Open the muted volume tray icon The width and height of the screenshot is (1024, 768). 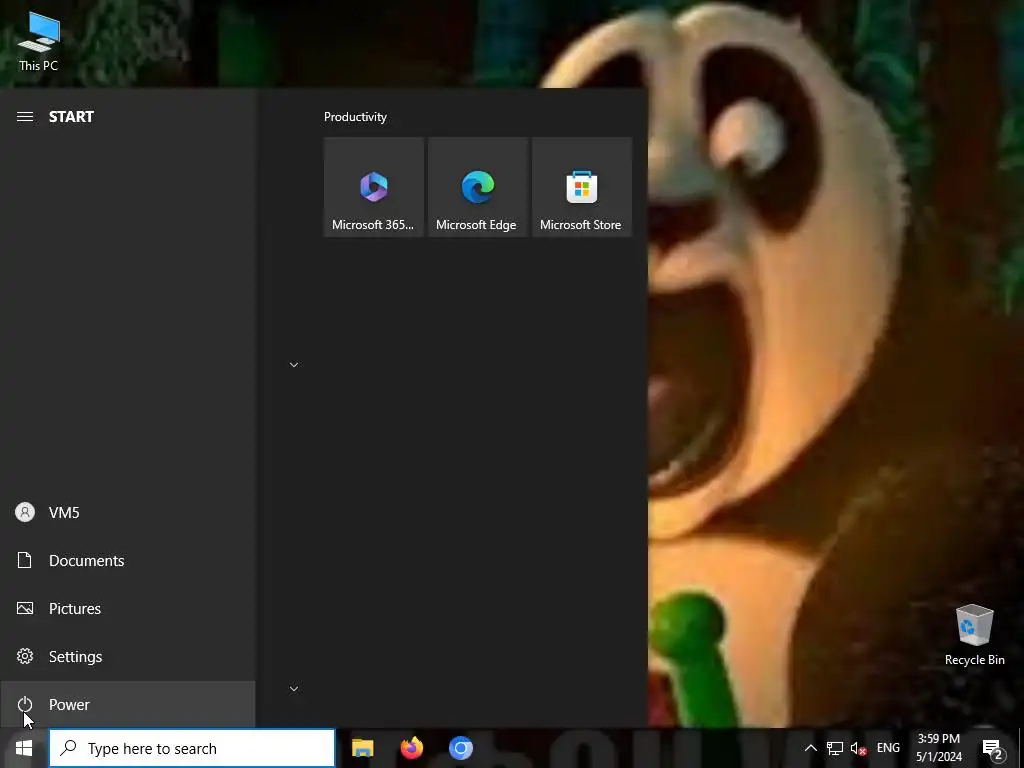point(858,748)
